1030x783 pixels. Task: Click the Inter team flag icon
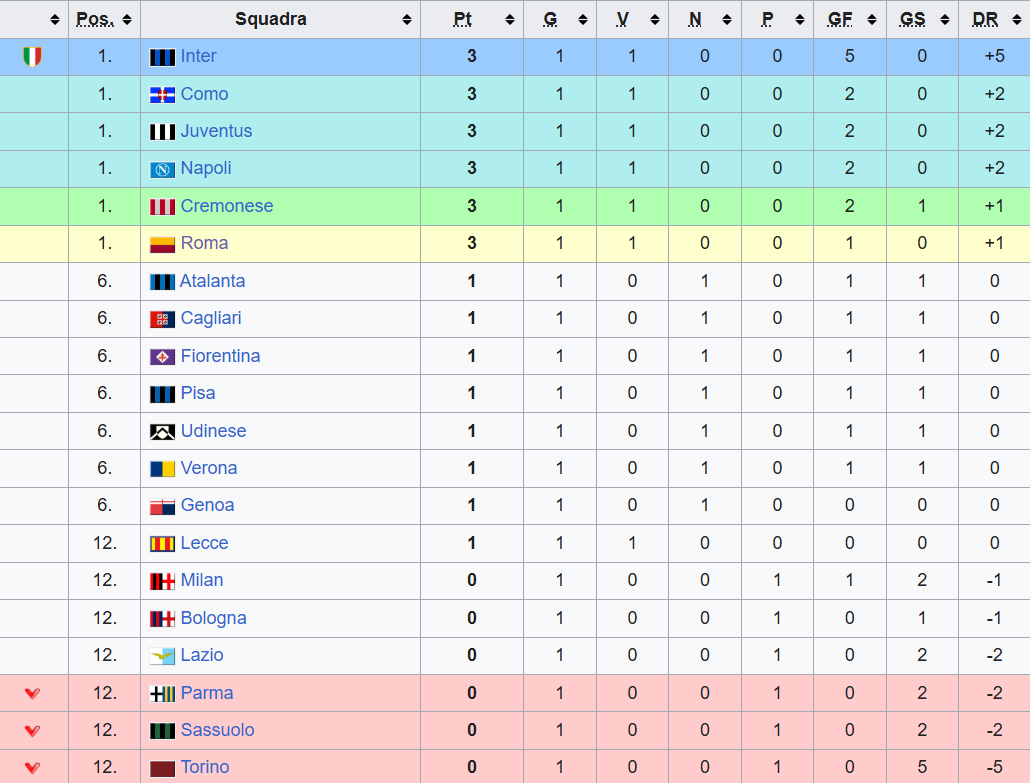point(162,57)
